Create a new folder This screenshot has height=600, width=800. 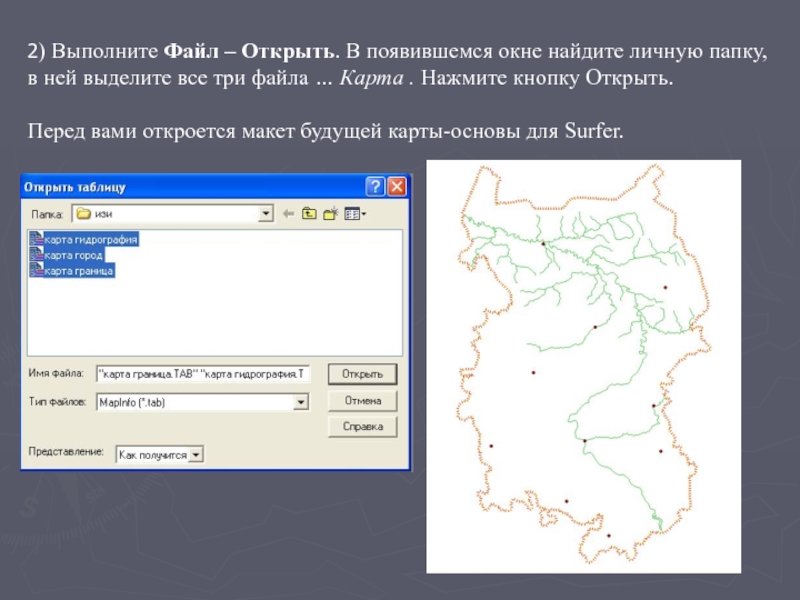pos(330,213)
